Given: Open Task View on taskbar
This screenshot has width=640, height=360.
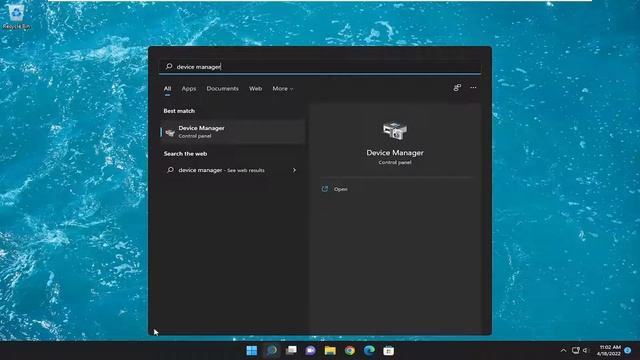Looking at the screenshot, I should 291,351.
